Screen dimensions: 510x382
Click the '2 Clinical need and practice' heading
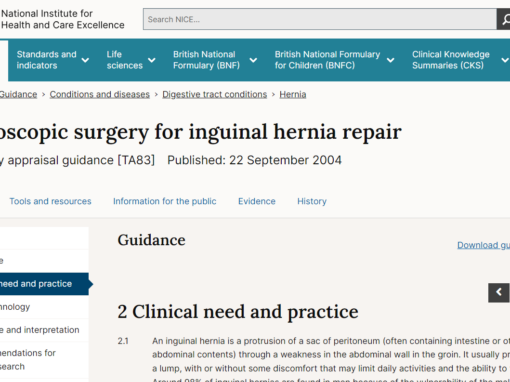(238, 312)
